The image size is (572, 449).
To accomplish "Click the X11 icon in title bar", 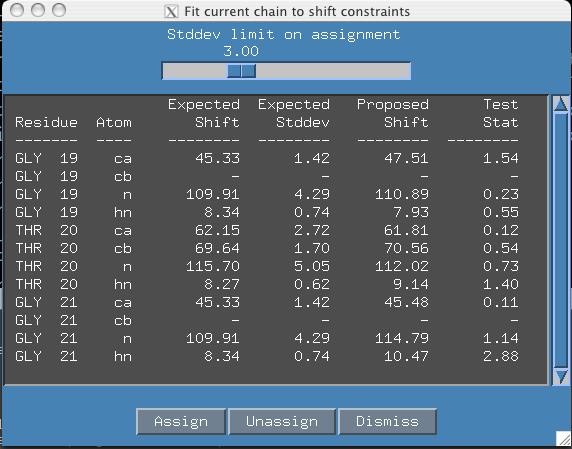I will (171, 12).
